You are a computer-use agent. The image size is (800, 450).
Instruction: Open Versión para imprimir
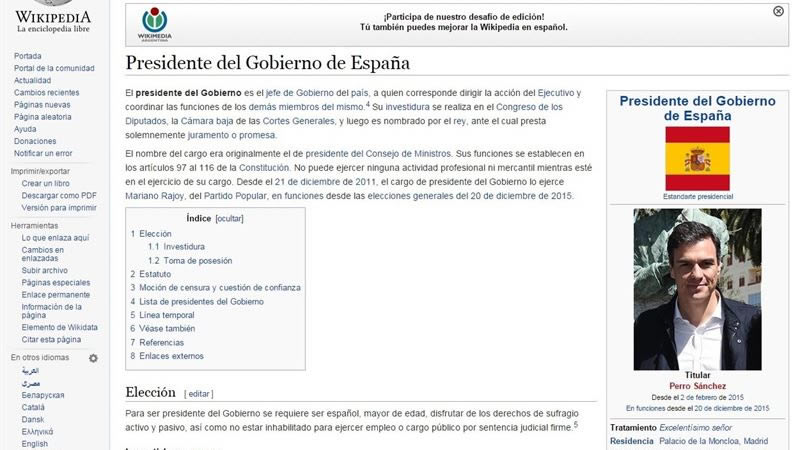[x=59, y=208]
